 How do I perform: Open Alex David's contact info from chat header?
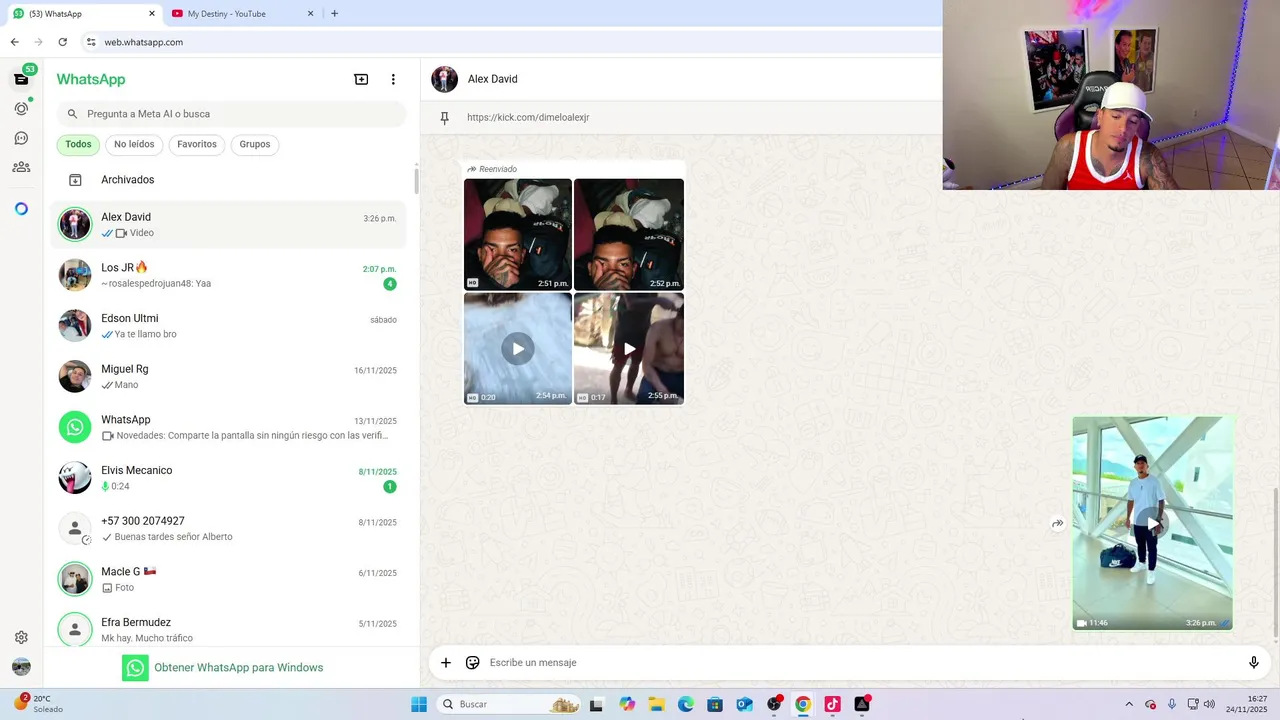pyautogui.click(x=493, y=79)
